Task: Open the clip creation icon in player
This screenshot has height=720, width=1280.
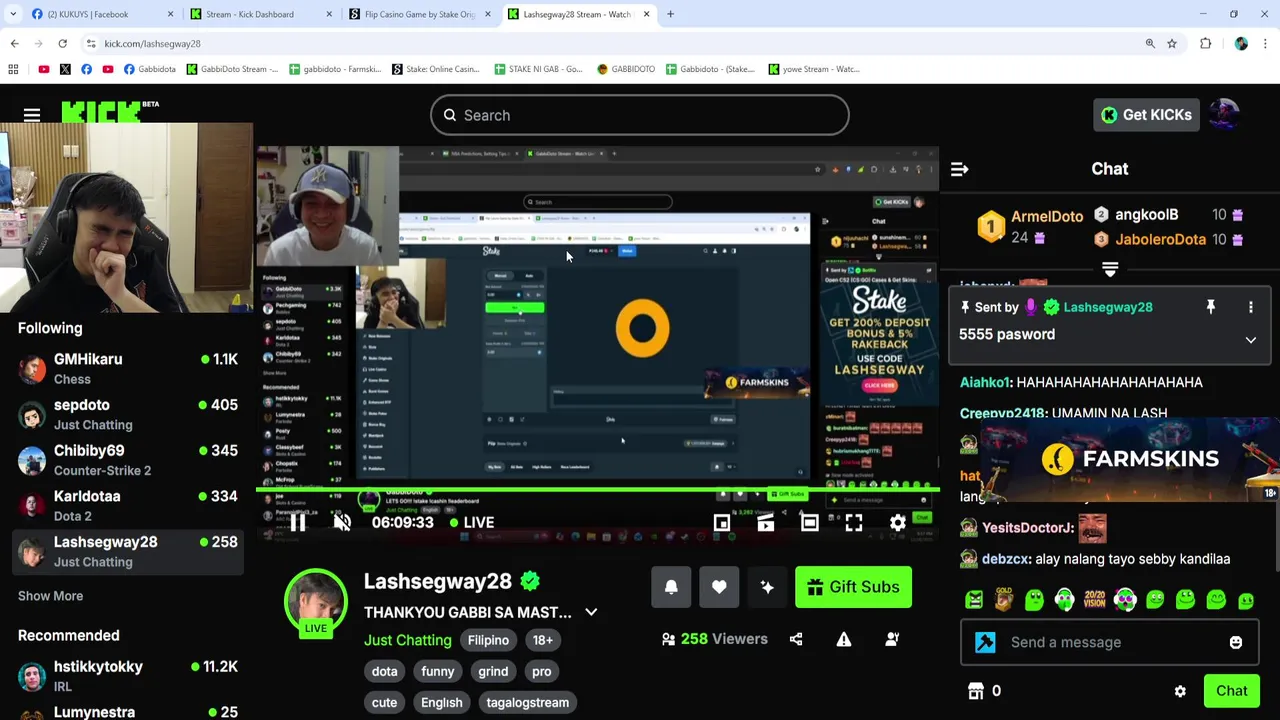Action: tap(766, 522)
